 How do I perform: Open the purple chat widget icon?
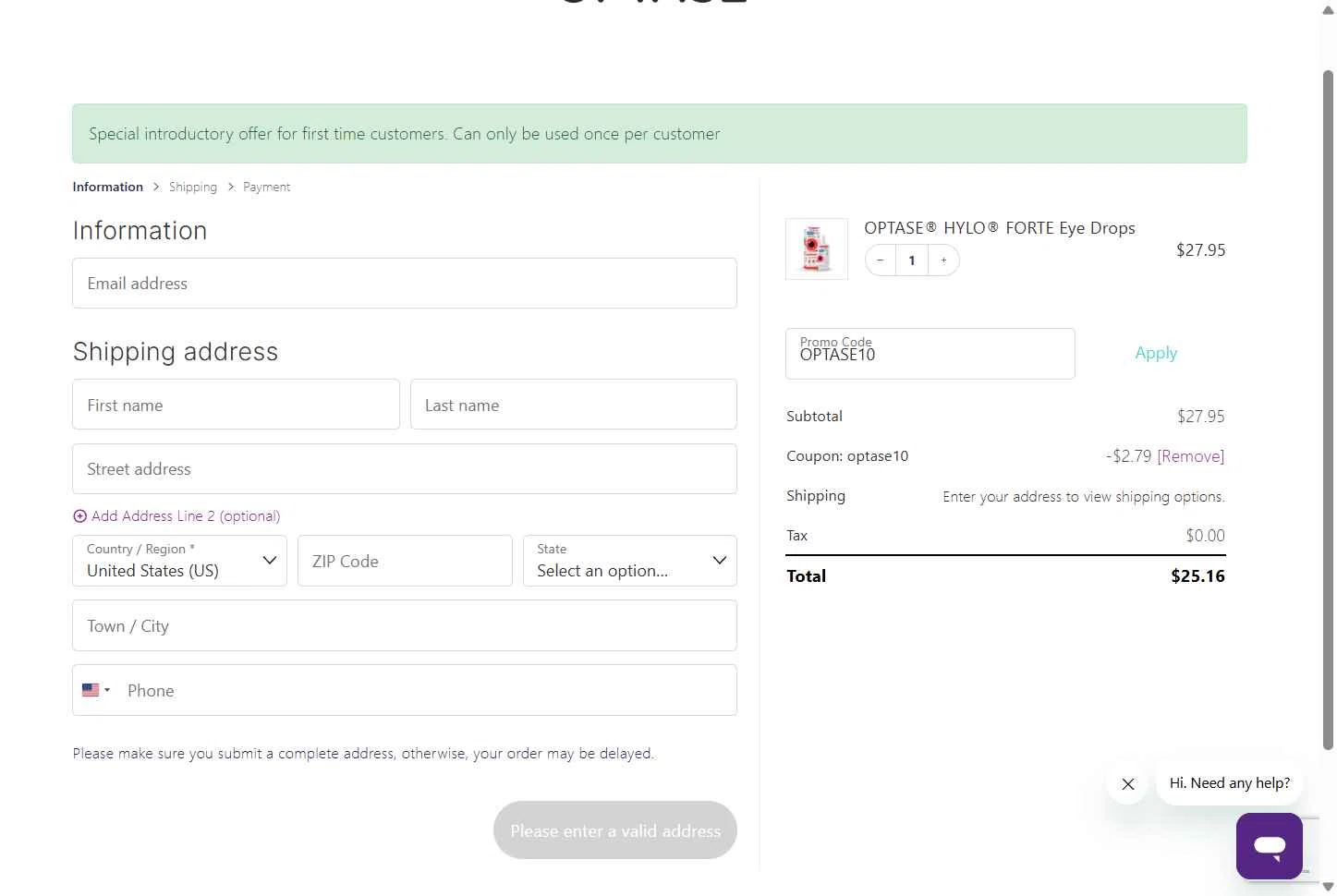pos(1270,846)
